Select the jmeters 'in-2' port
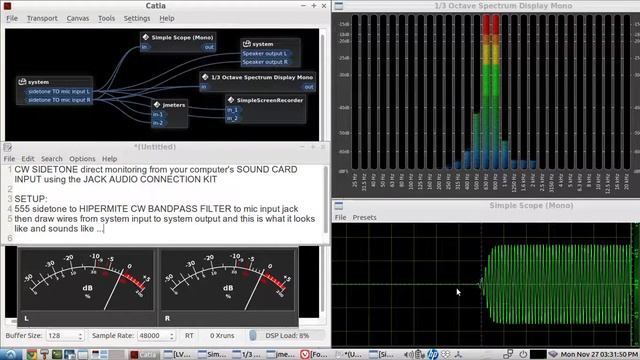 [x=158, y=123]
